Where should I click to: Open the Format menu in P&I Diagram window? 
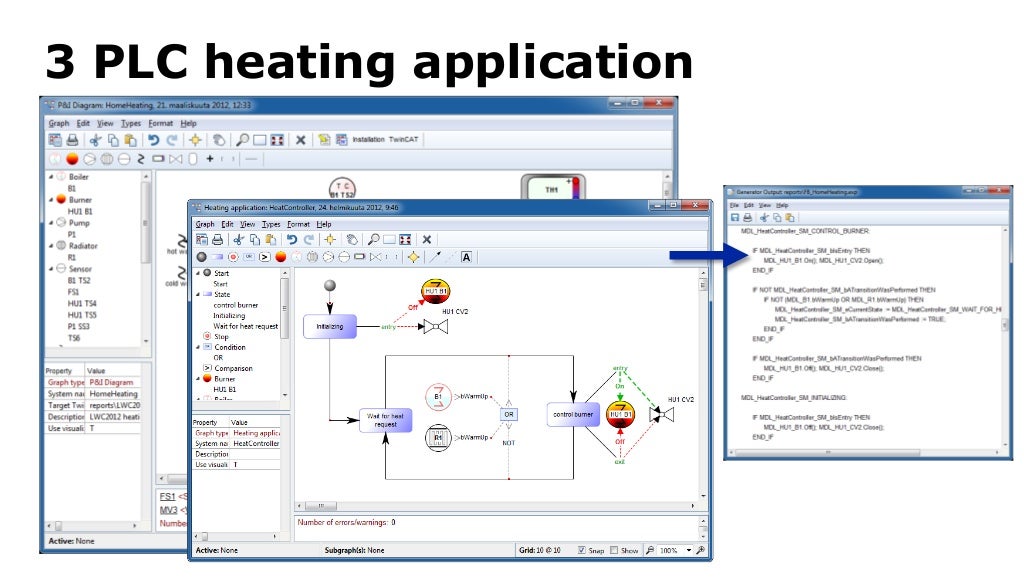tap(160, 123)
